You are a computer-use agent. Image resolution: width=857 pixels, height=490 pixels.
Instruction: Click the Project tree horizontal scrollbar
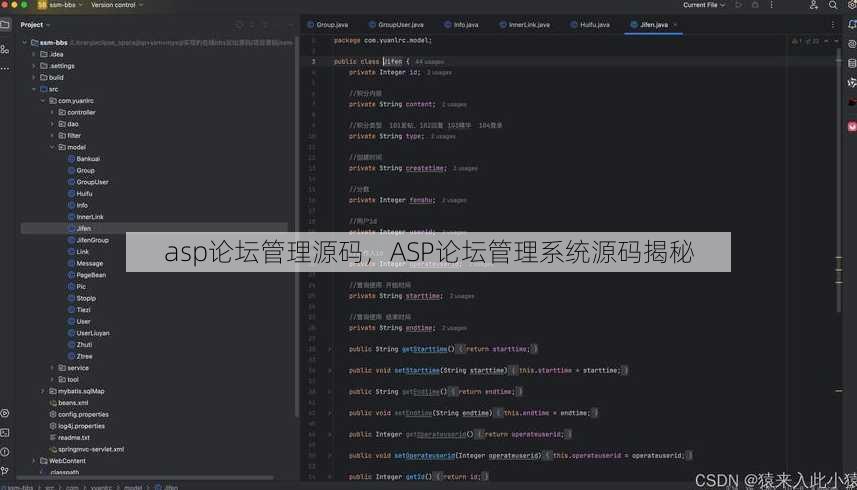click(146, 477)
